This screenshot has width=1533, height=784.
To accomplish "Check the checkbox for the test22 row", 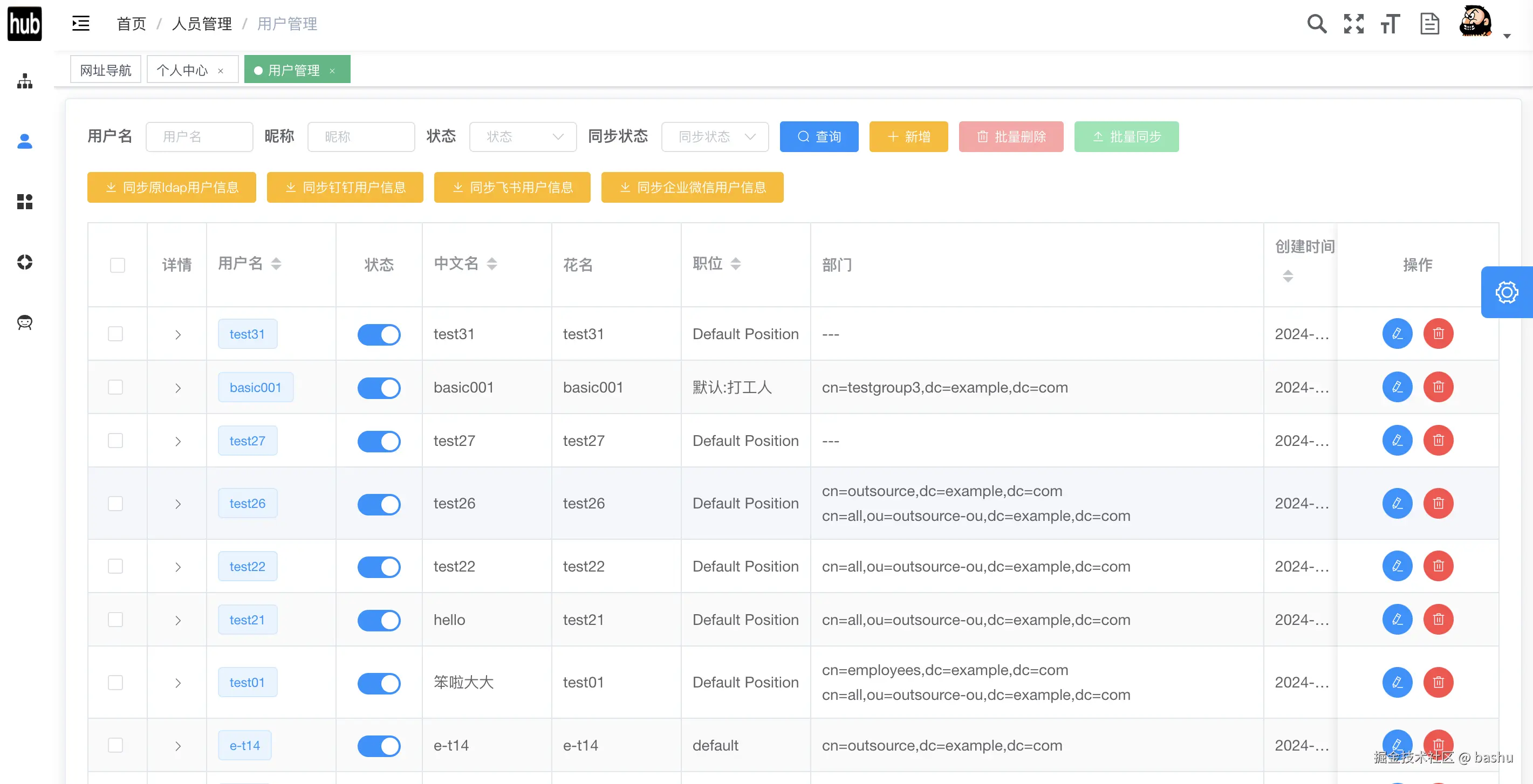I will point(115,566).
